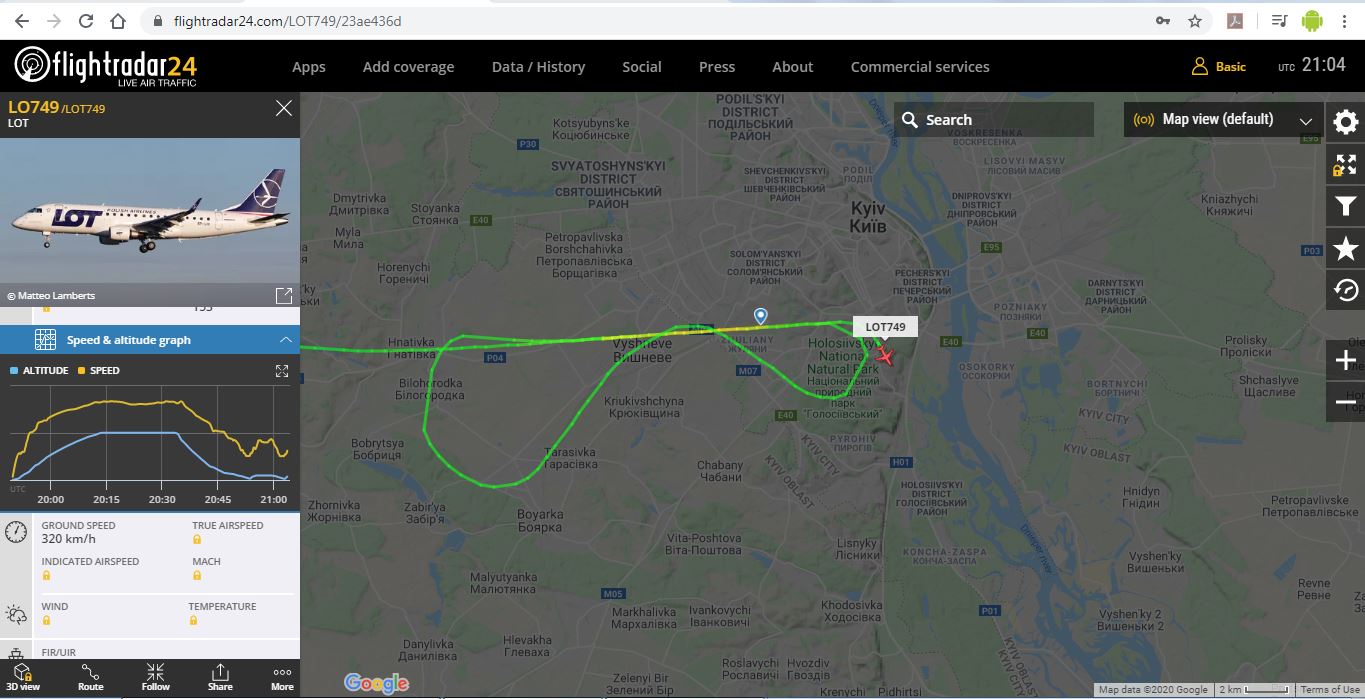Show the Route of the flight

coord(90,677)
